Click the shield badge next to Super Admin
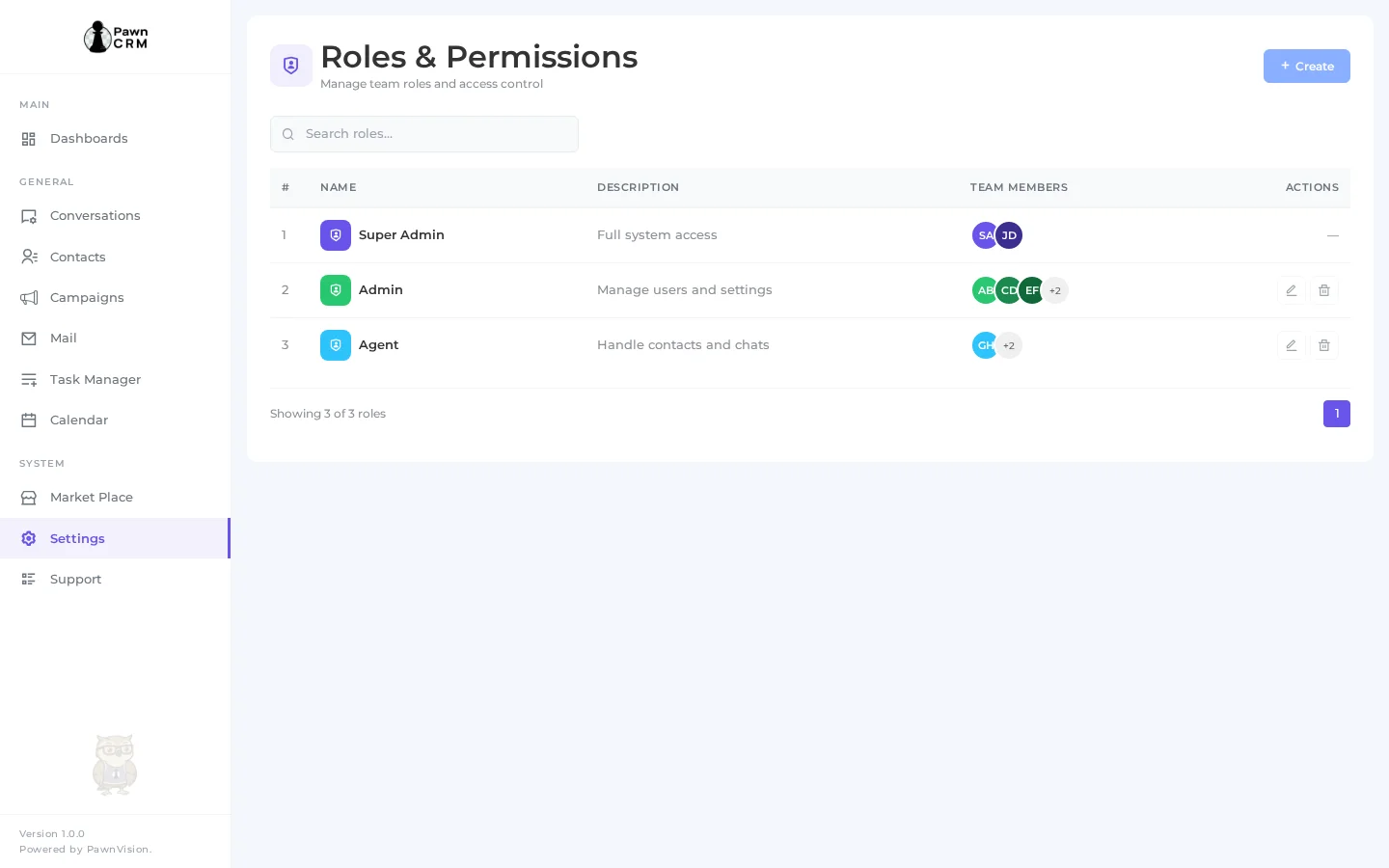Viewport: 1389px width, 868px height. tap(336, 235)
